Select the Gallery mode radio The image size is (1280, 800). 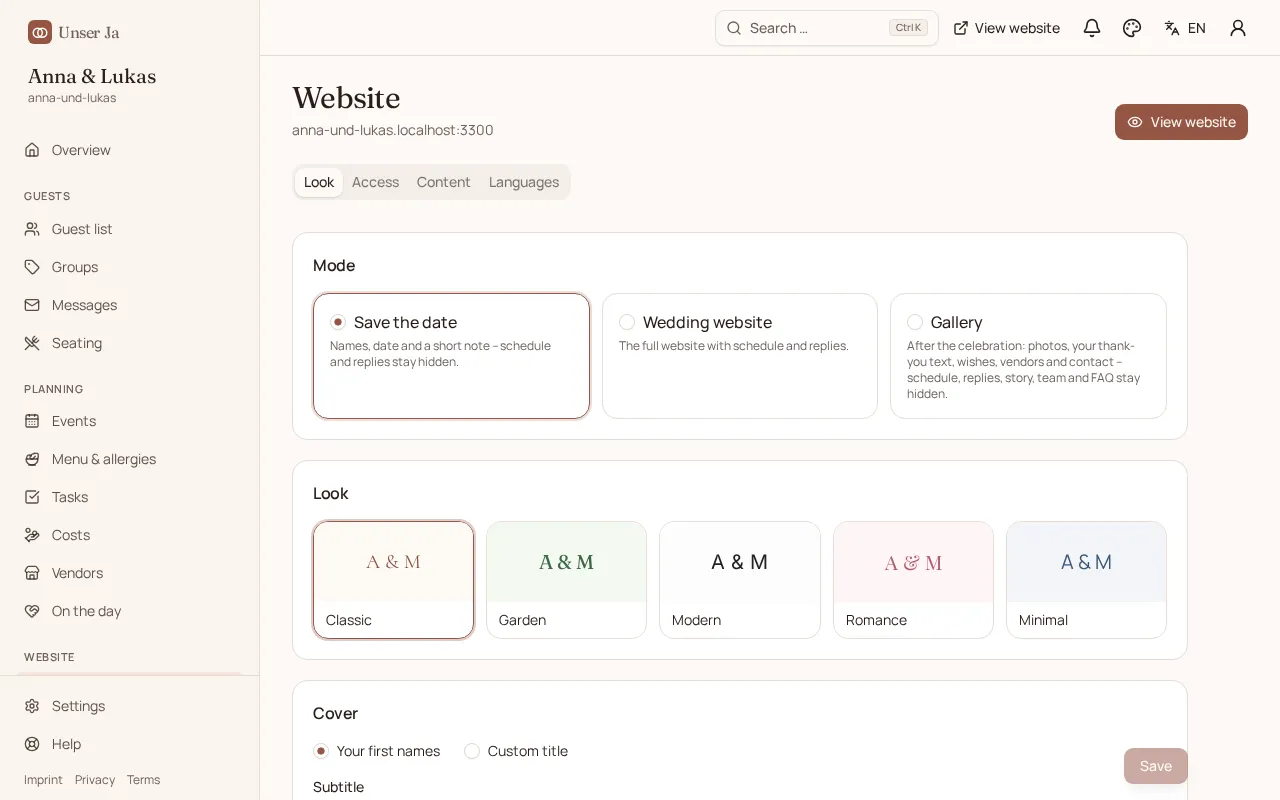pos(915,322)
